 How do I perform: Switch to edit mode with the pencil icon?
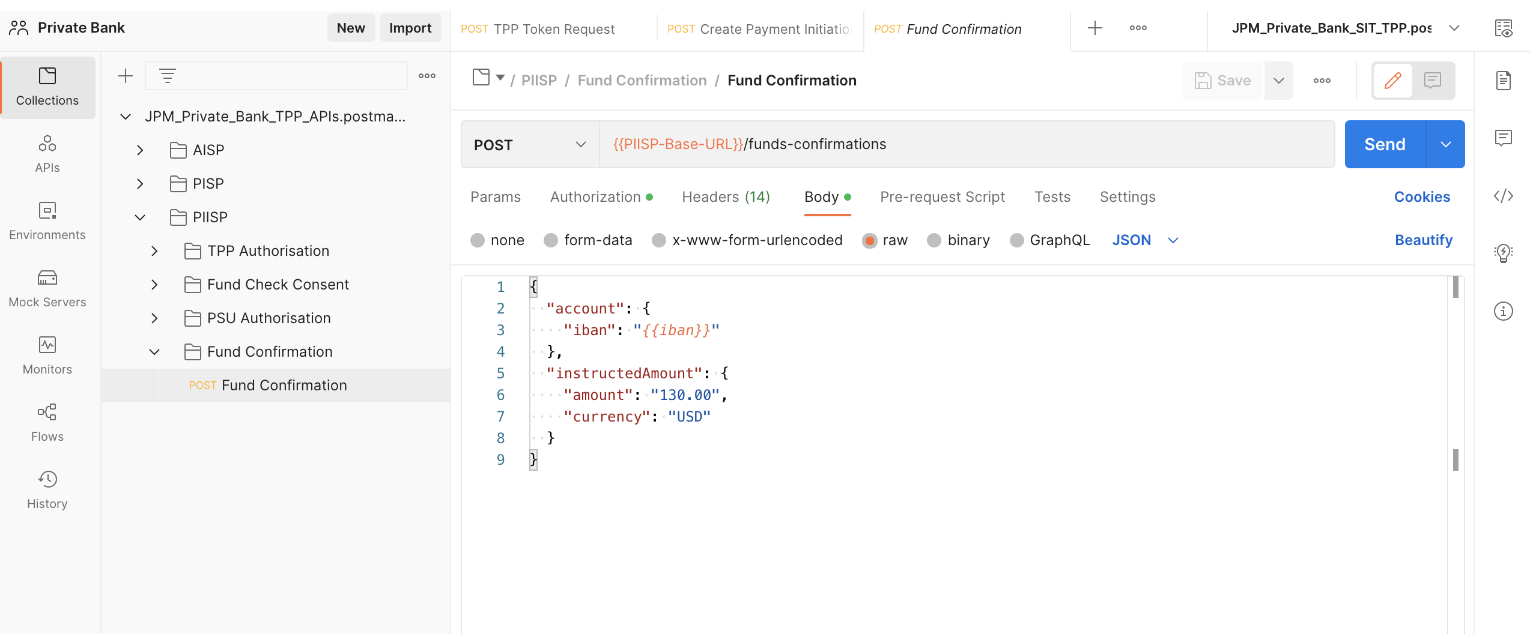coord(1393,81)
